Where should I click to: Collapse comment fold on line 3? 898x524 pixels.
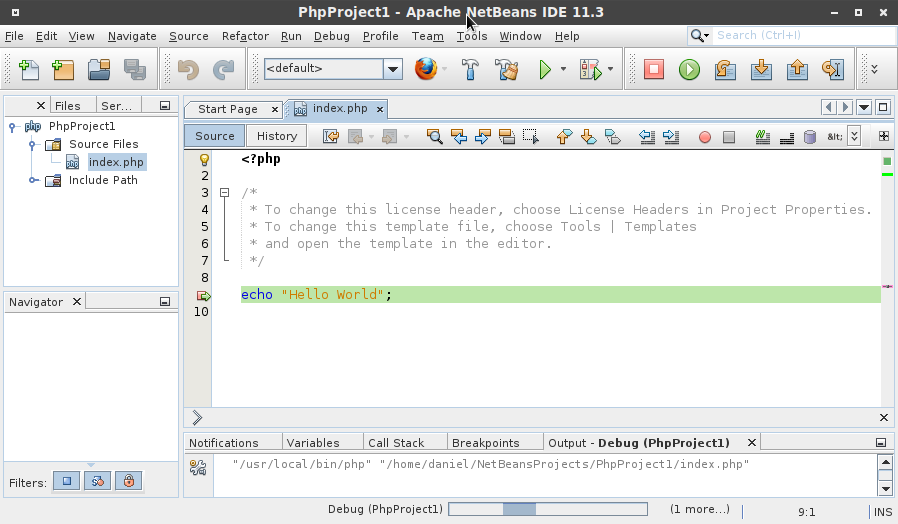point(224,193)
